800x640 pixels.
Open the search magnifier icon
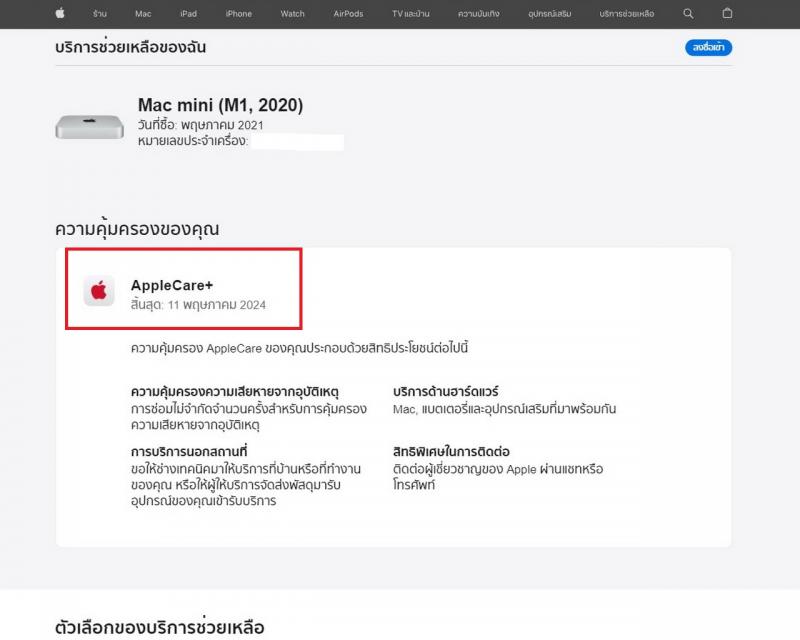[688, 14]
